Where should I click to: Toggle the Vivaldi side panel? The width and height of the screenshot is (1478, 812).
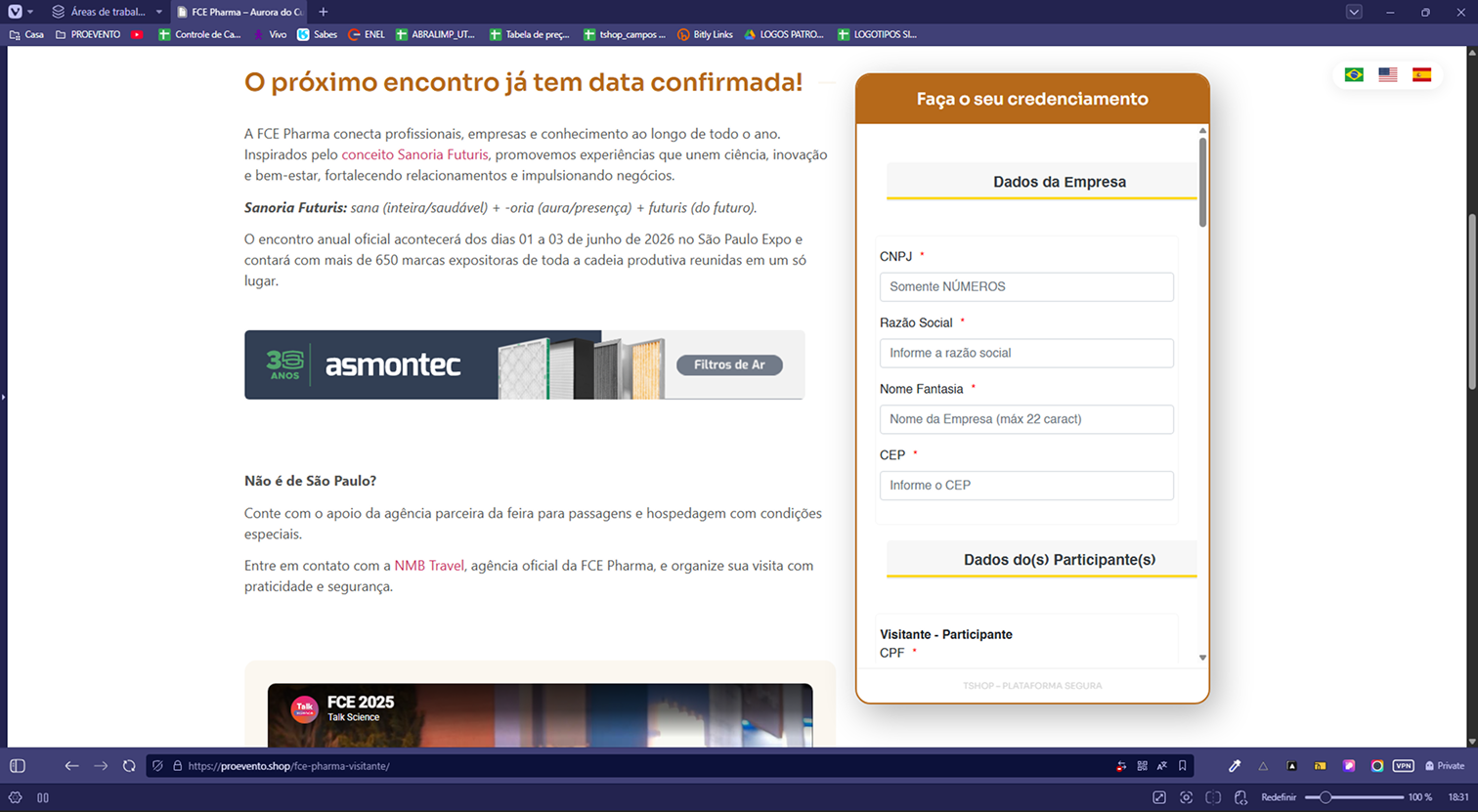[x=18, y=766]
